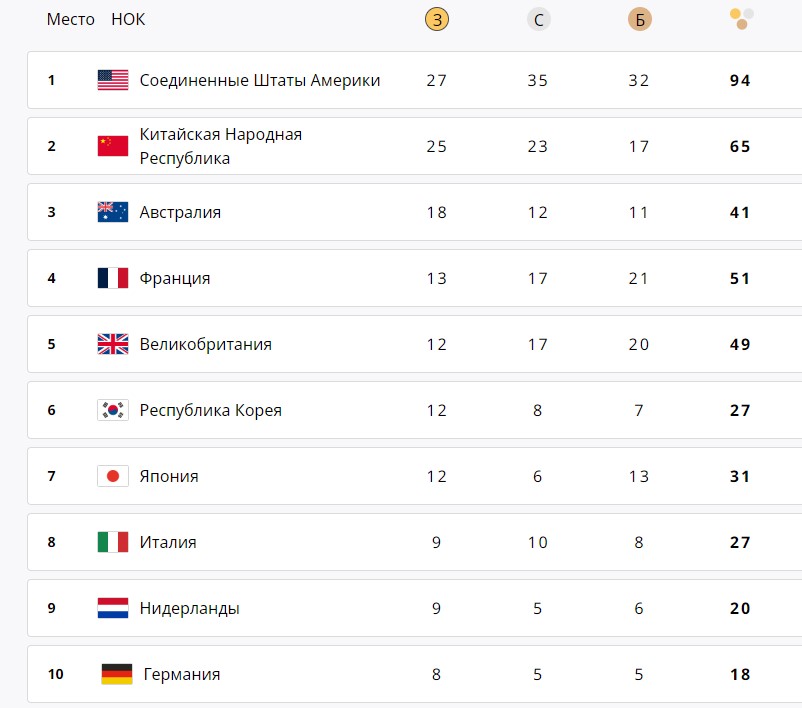The image size is (802, 708).
Task: Click the United States flag icon
Action: [113, 80]
